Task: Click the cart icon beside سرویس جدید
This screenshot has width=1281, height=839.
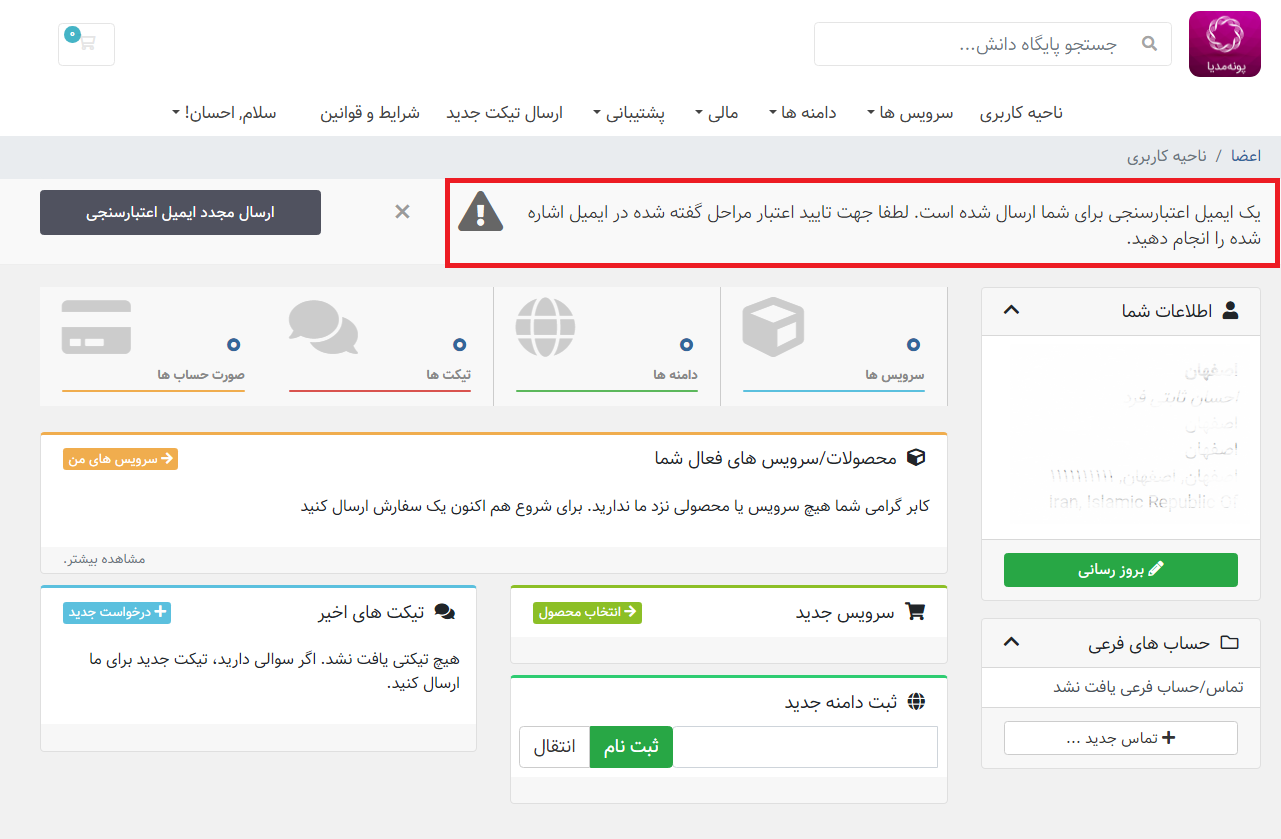Action: (x=914, y=611)
